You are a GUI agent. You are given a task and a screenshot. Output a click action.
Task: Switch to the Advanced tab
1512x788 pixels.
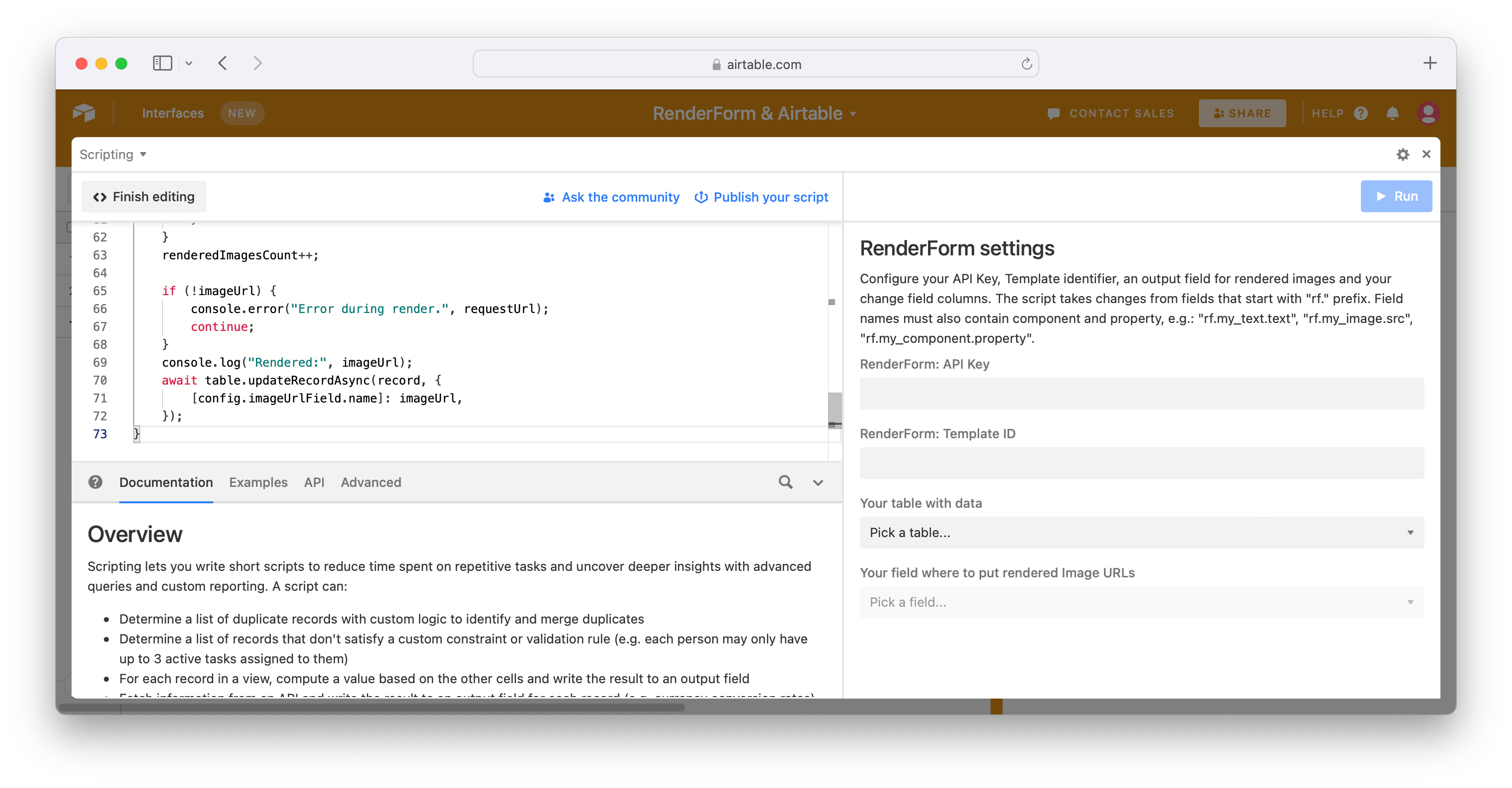coord(370,482)
